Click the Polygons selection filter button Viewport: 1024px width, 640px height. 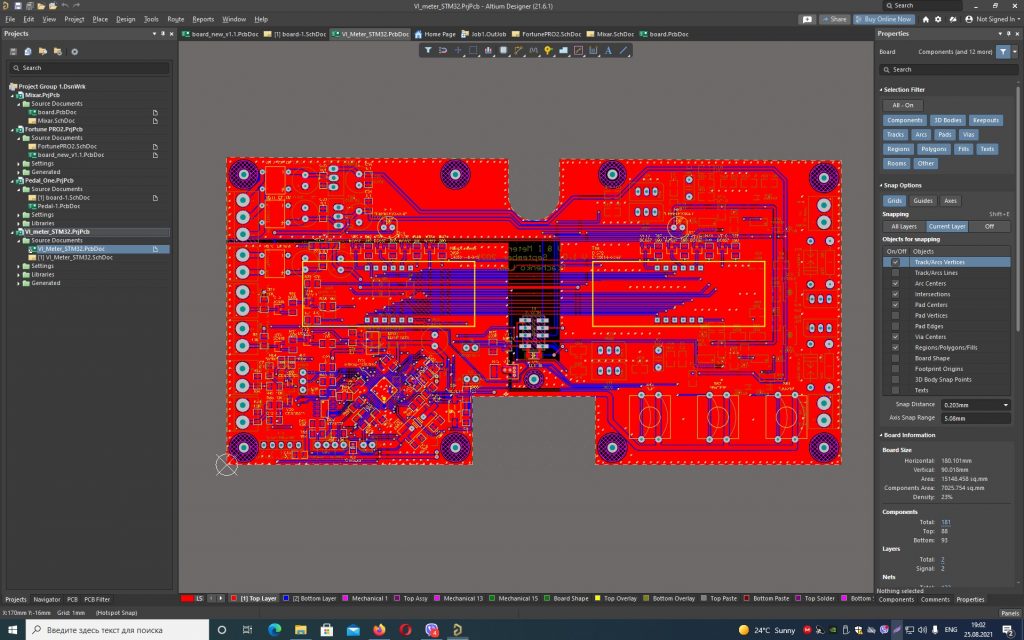933,148
